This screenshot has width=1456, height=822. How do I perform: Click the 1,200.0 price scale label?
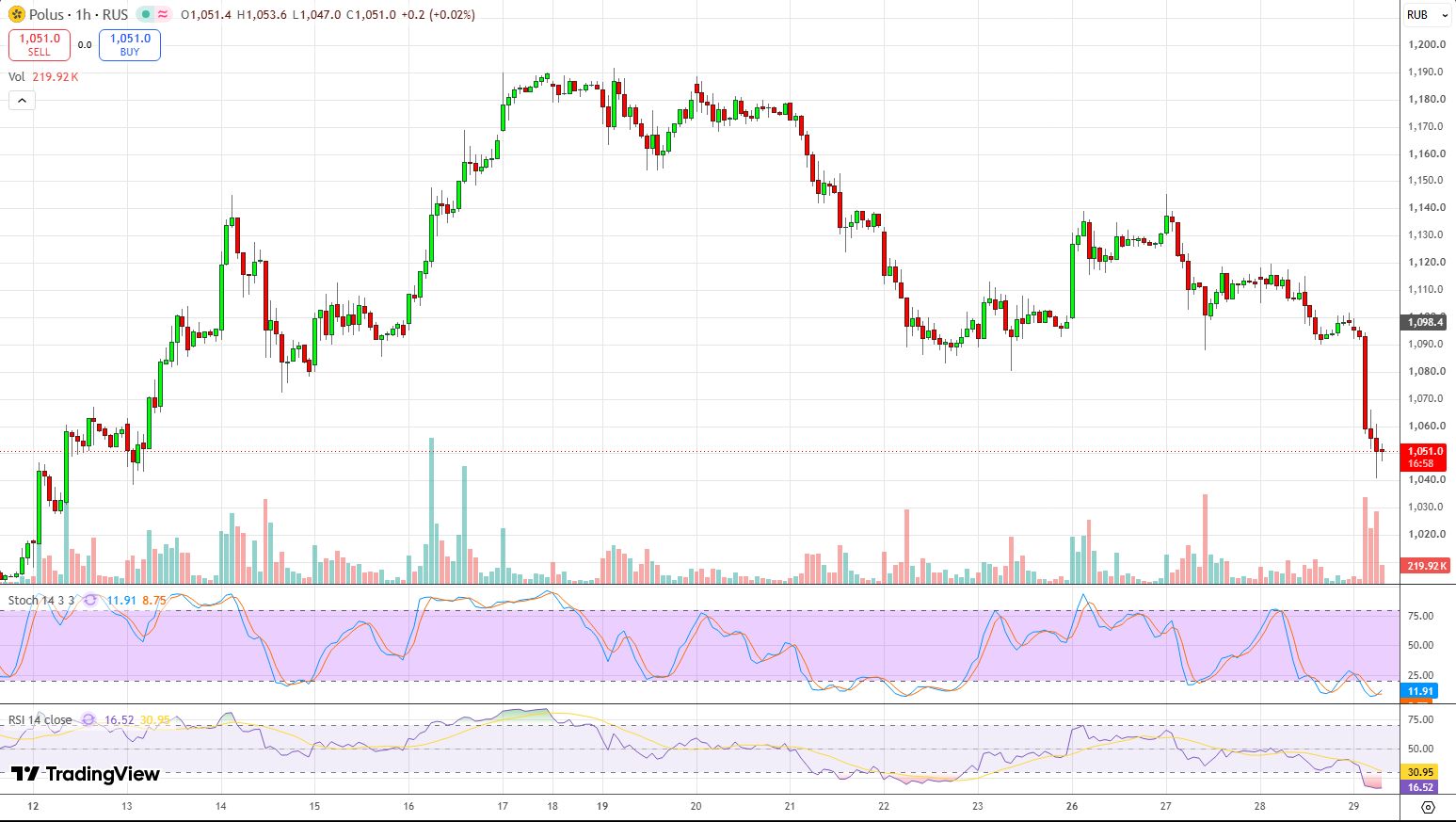pos(1427,44)
